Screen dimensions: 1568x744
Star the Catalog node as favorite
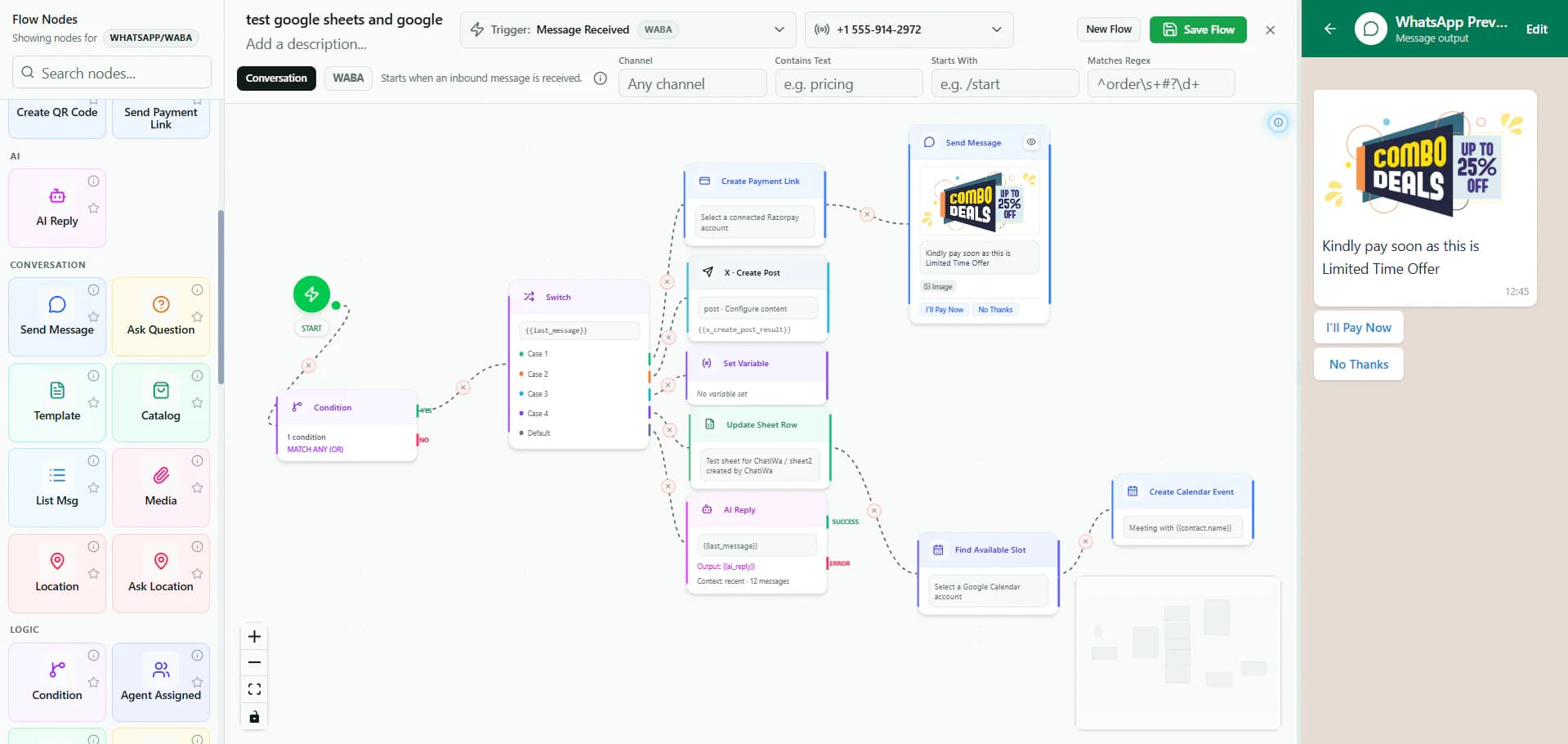point(197,402)
